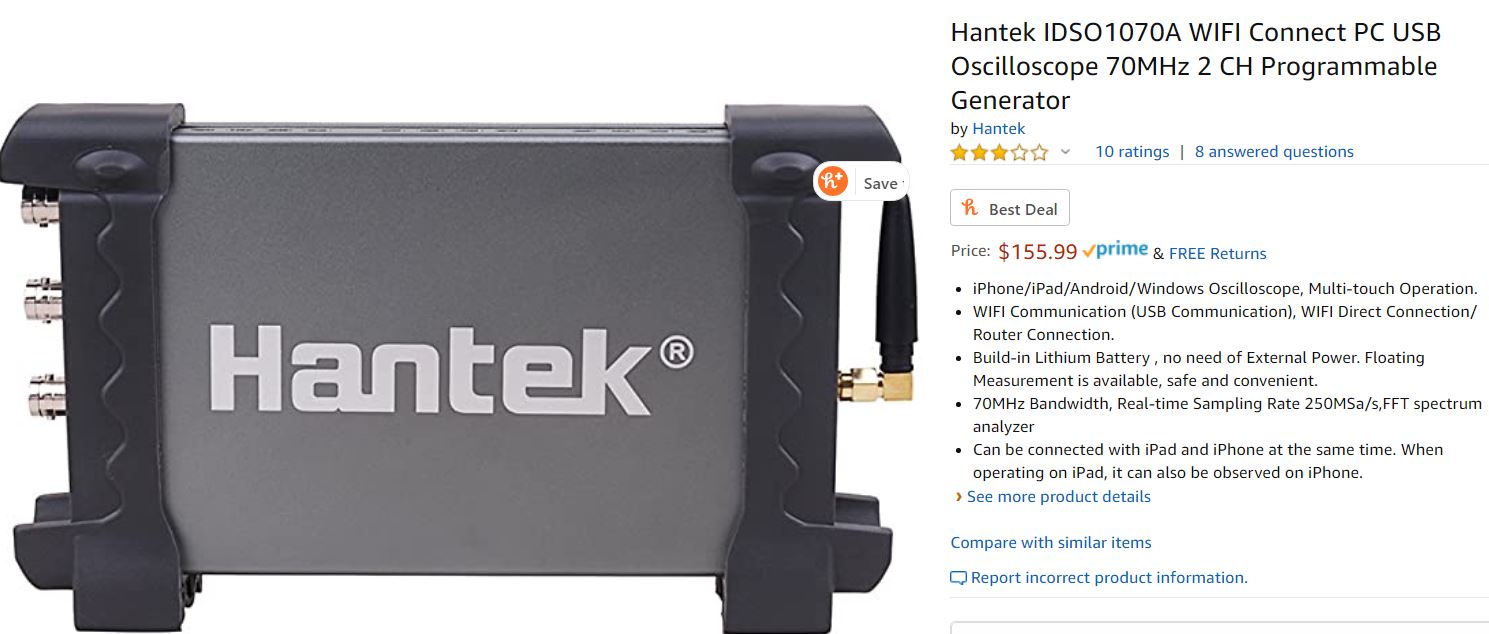This screenshot has height=634, width=1489.
Task: Click the Prime logo next to price
Action: point(1115,251)
